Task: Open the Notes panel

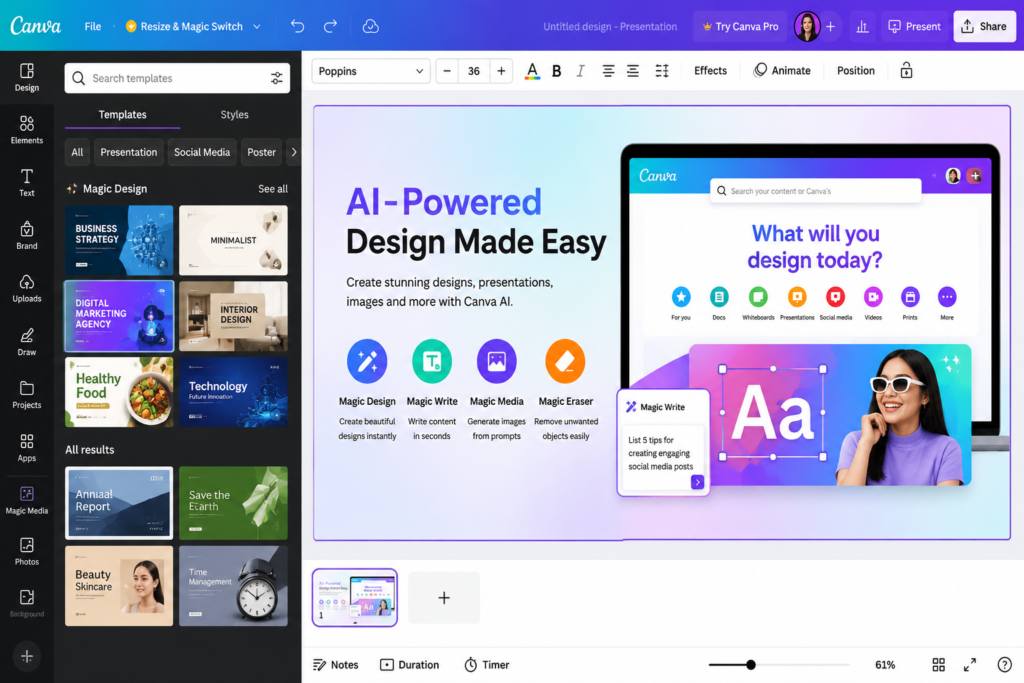Action: 336,665
